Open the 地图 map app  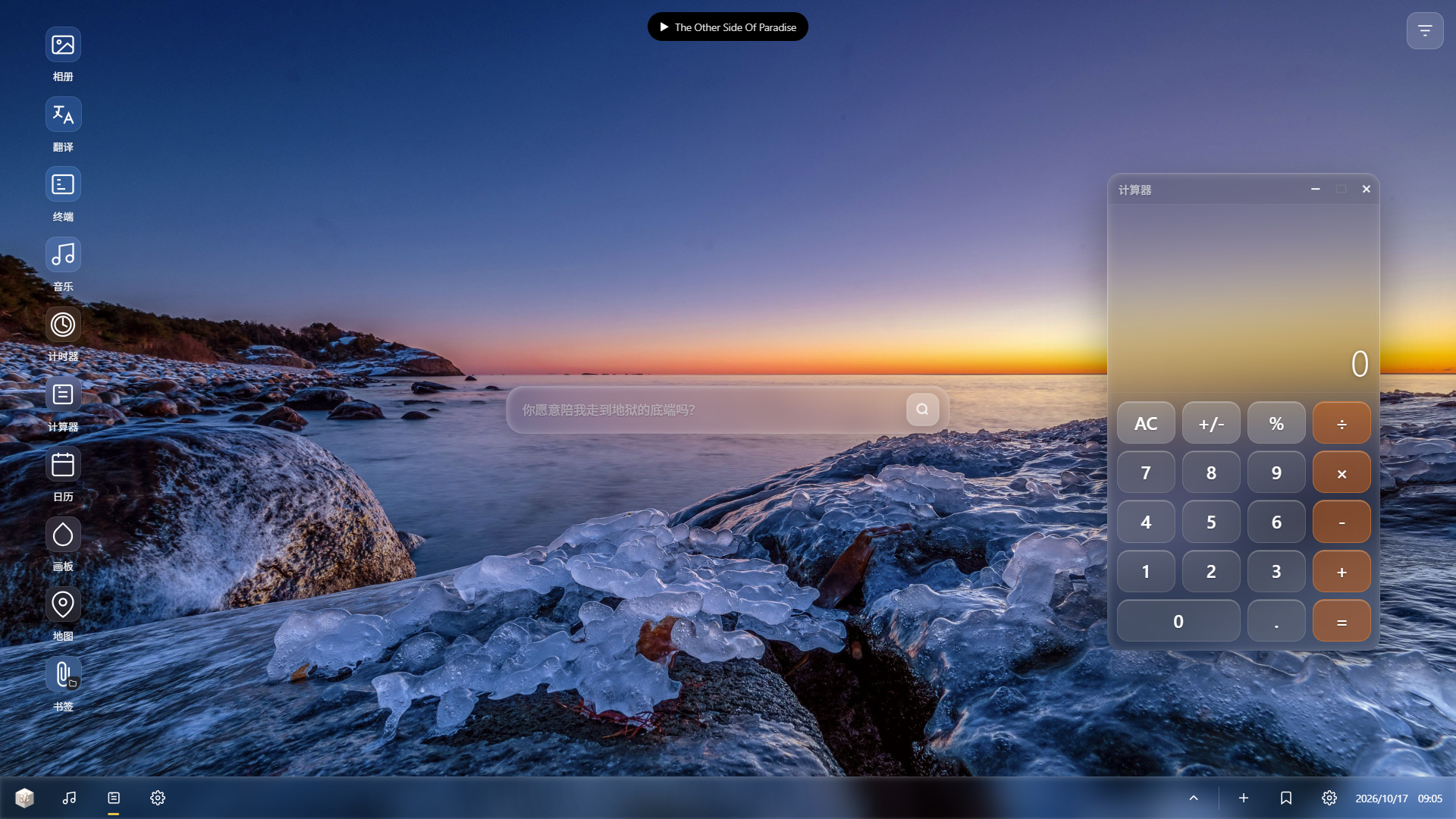[x=63, y=604]
